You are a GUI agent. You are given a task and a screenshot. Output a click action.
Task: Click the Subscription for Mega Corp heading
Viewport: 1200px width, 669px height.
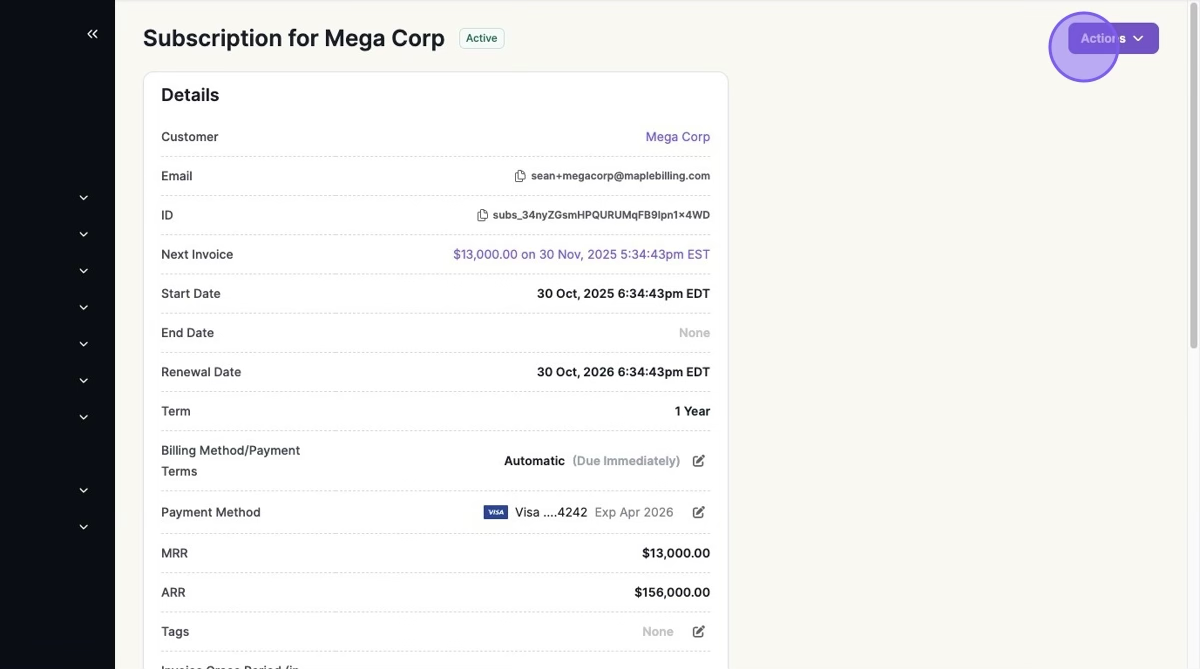[293, 38]
